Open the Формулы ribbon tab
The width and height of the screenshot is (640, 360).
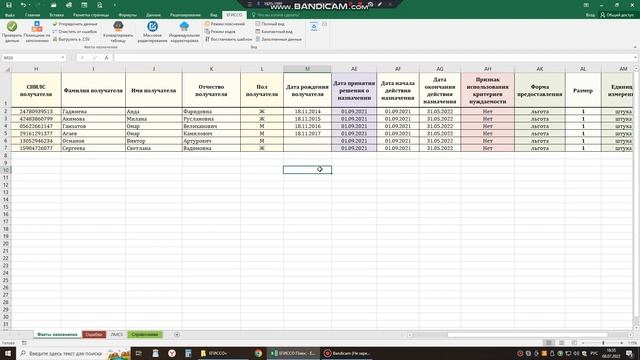coord(127,15)
